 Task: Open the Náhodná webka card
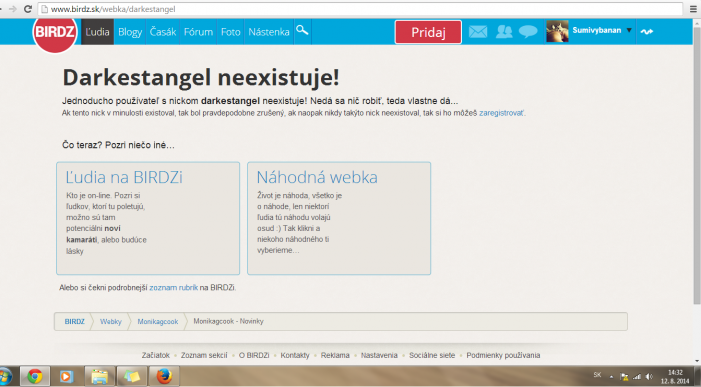(x=339, y=218)
